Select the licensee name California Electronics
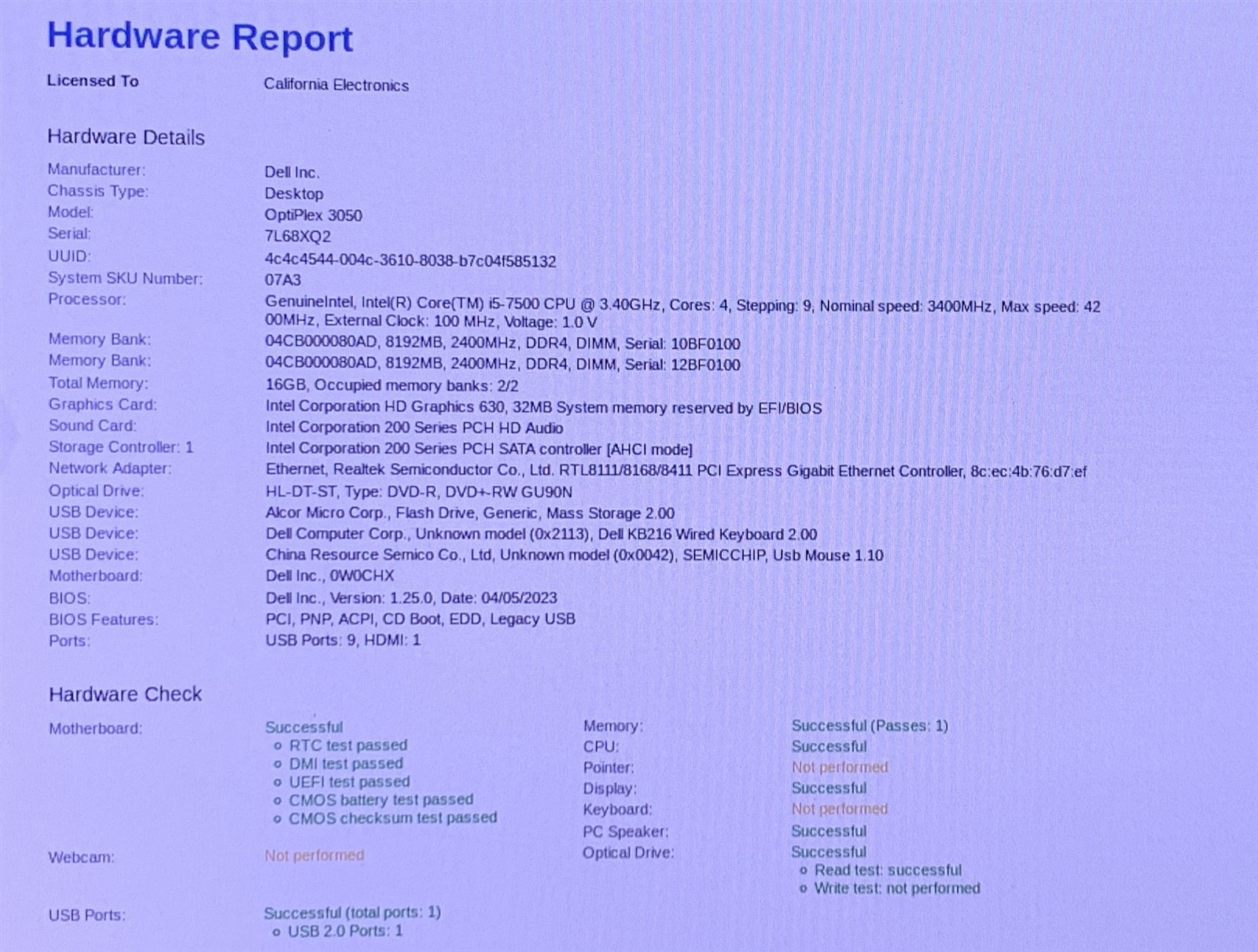The image size is (1258, 952). click(336, 85)
